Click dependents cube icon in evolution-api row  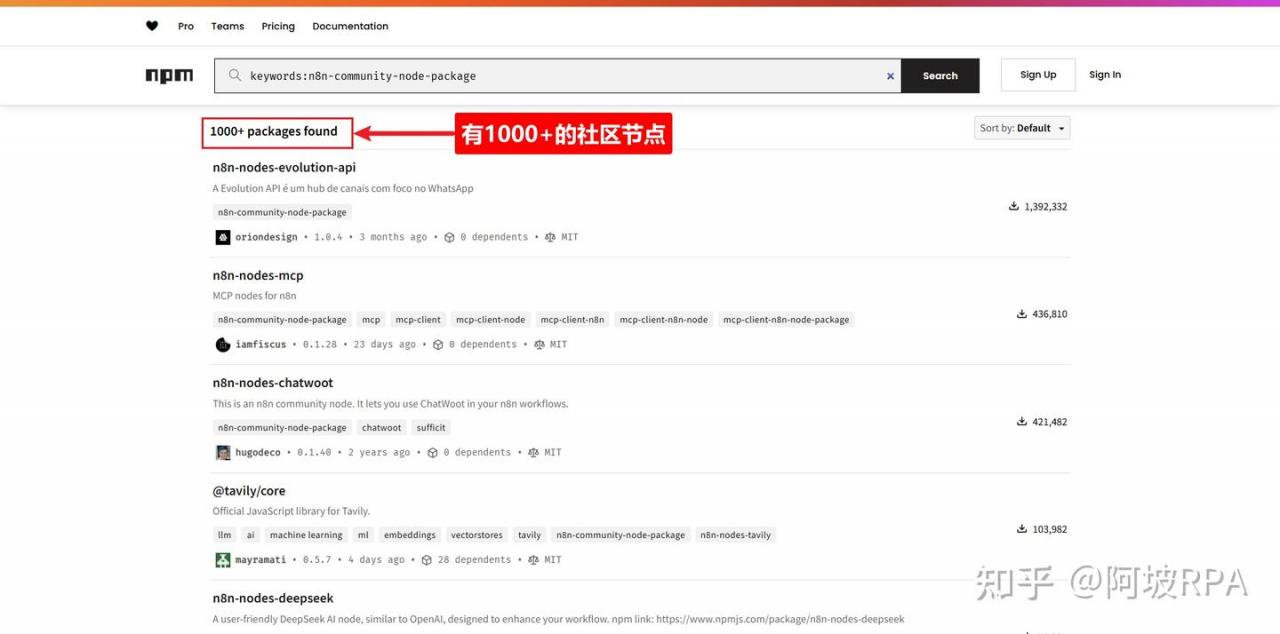[x=449, y=237]
